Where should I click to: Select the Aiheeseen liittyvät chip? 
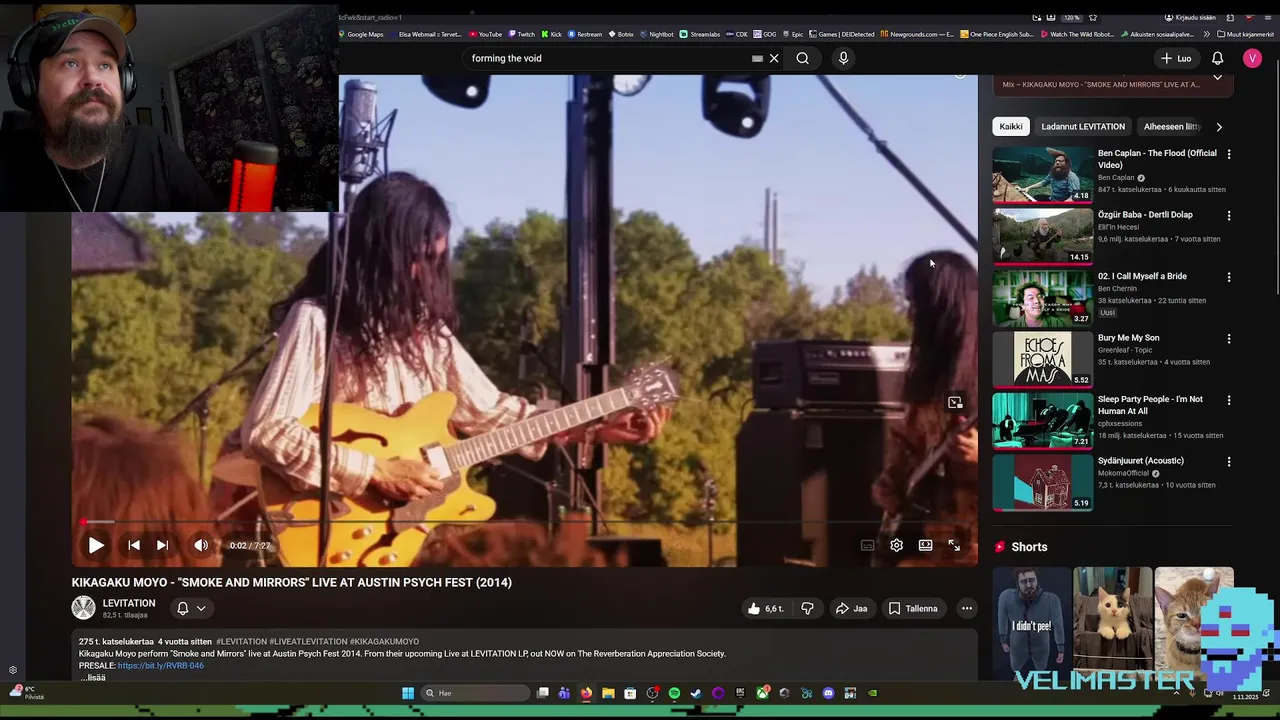(1171, 126)
